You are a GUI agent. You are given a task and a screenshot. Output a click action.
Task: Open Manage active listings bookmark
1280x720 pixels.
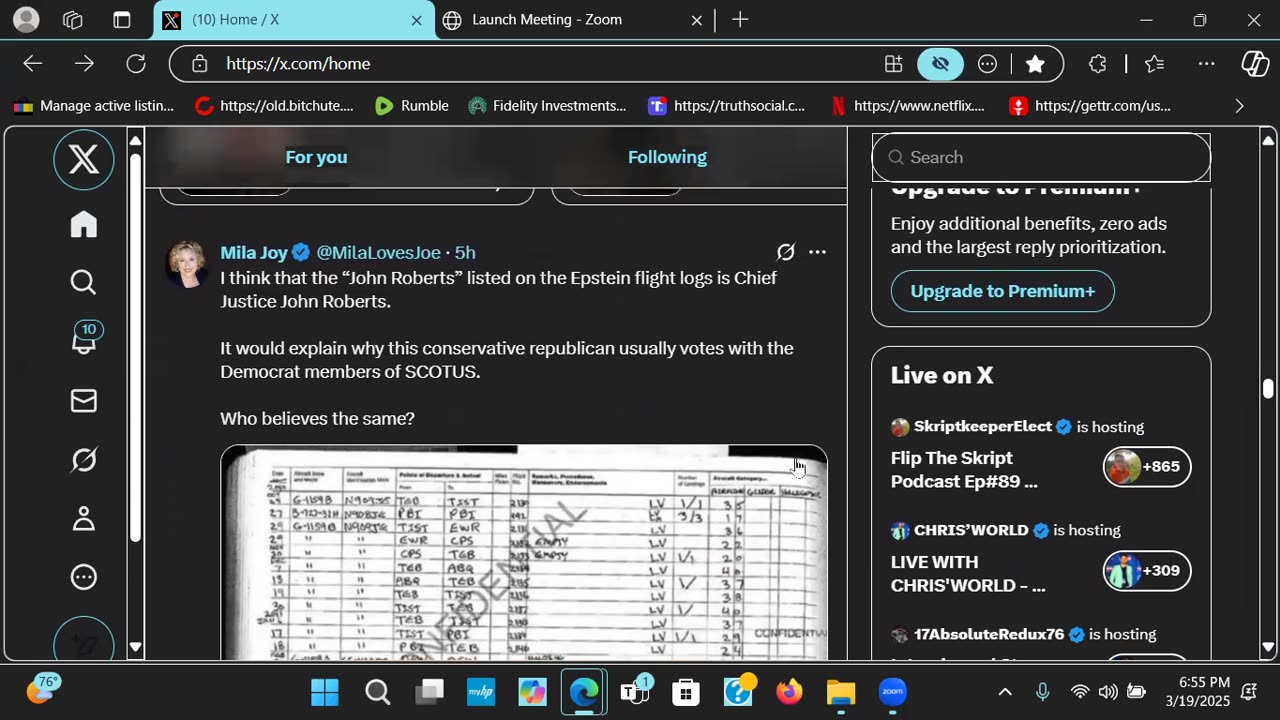pyautogui.click(x=93, y=106)
